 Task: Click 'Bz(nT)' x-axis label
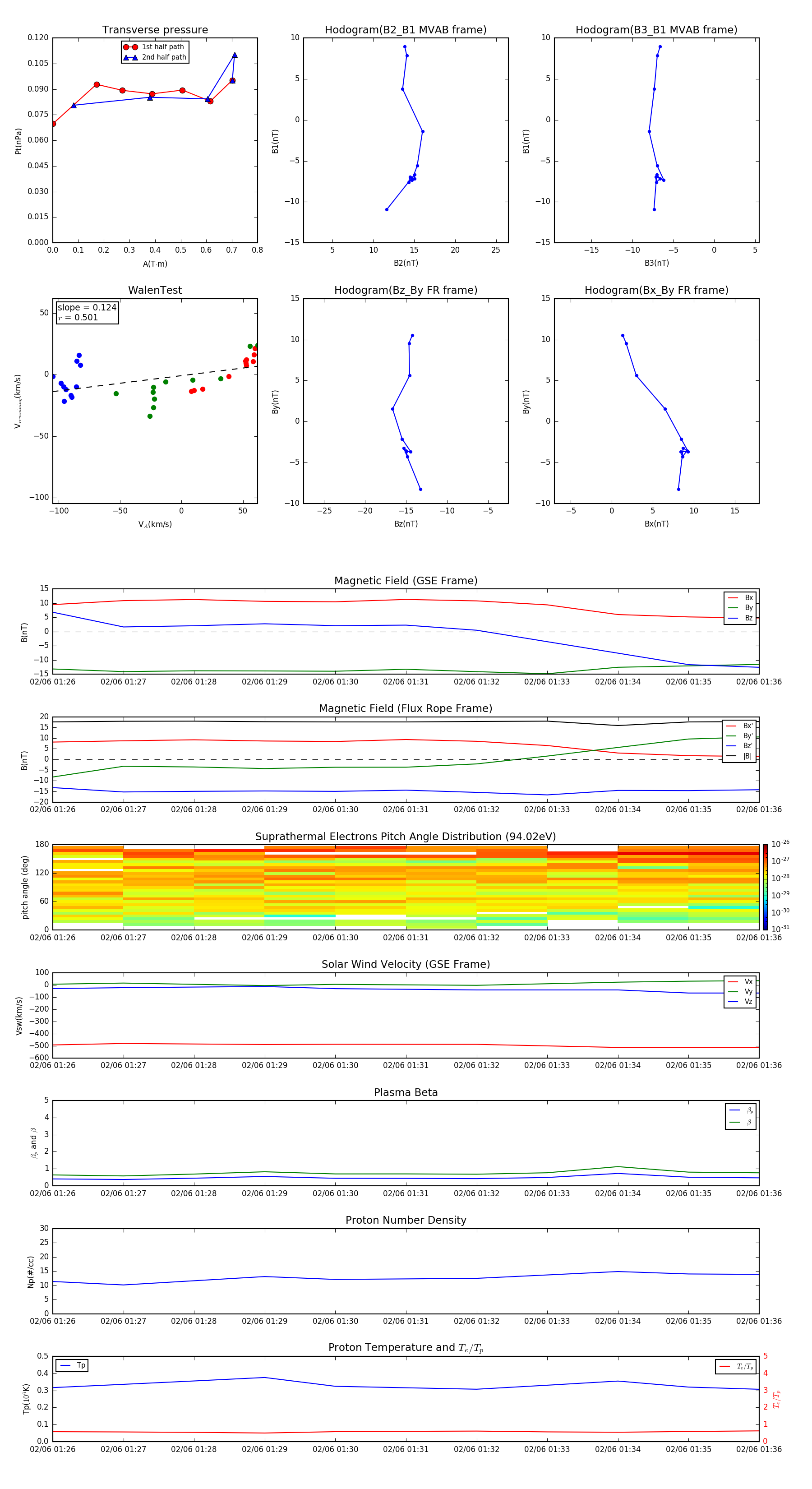pos(406,524)
